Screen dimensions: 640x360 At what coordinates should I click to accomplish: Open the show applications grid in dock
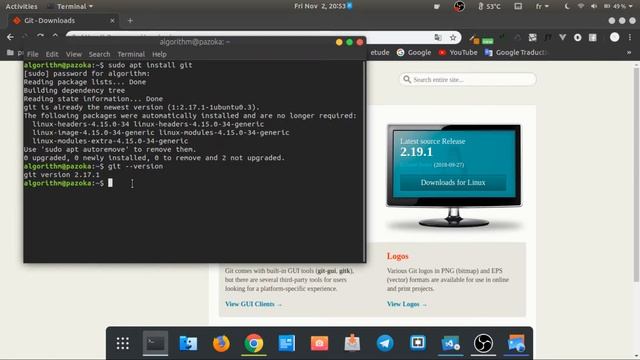tap(122, 343)
